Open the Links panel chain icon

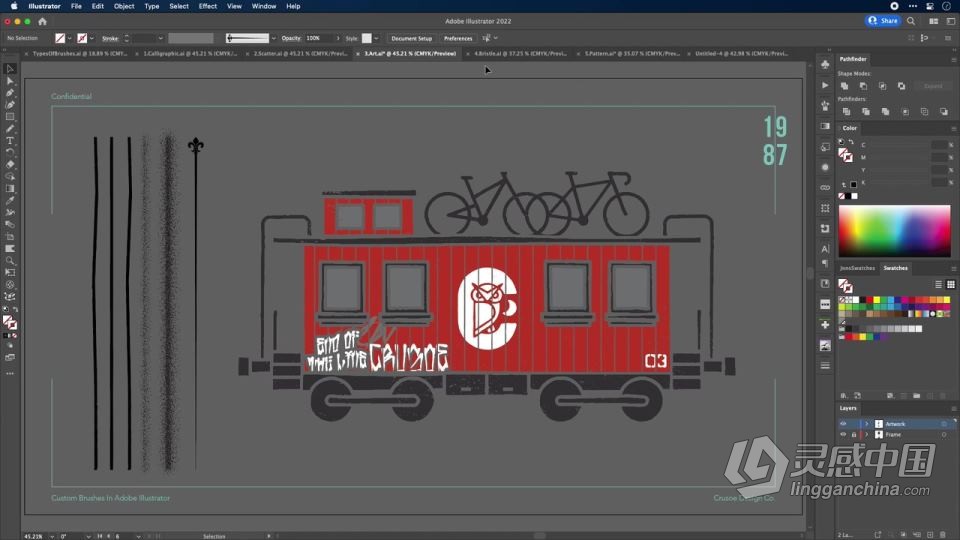(x=825, y=187)
